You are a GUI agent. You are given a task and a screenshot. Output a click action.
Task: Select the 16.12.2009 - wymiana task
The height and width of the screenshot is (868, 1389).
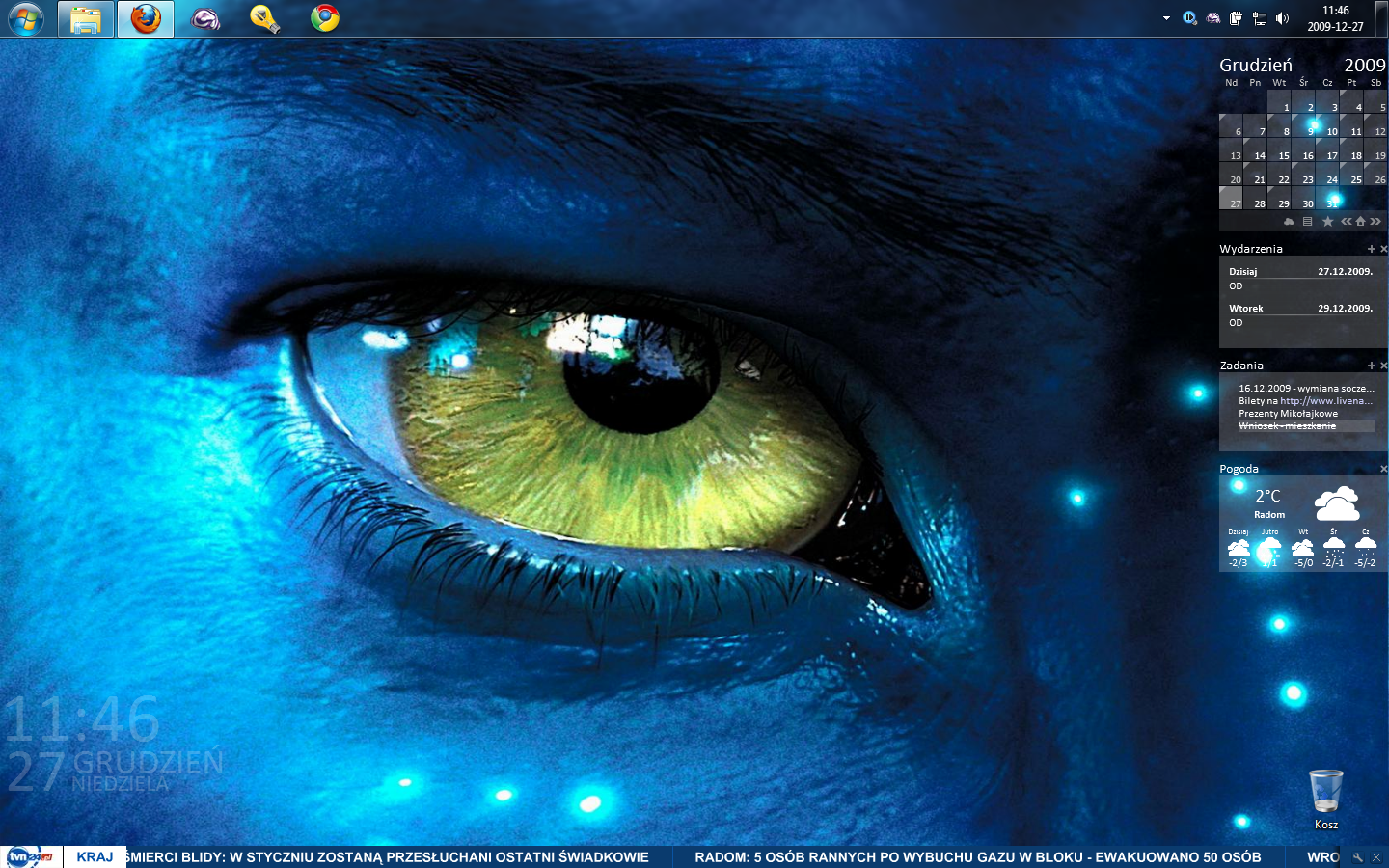[x=1306, y=388]
